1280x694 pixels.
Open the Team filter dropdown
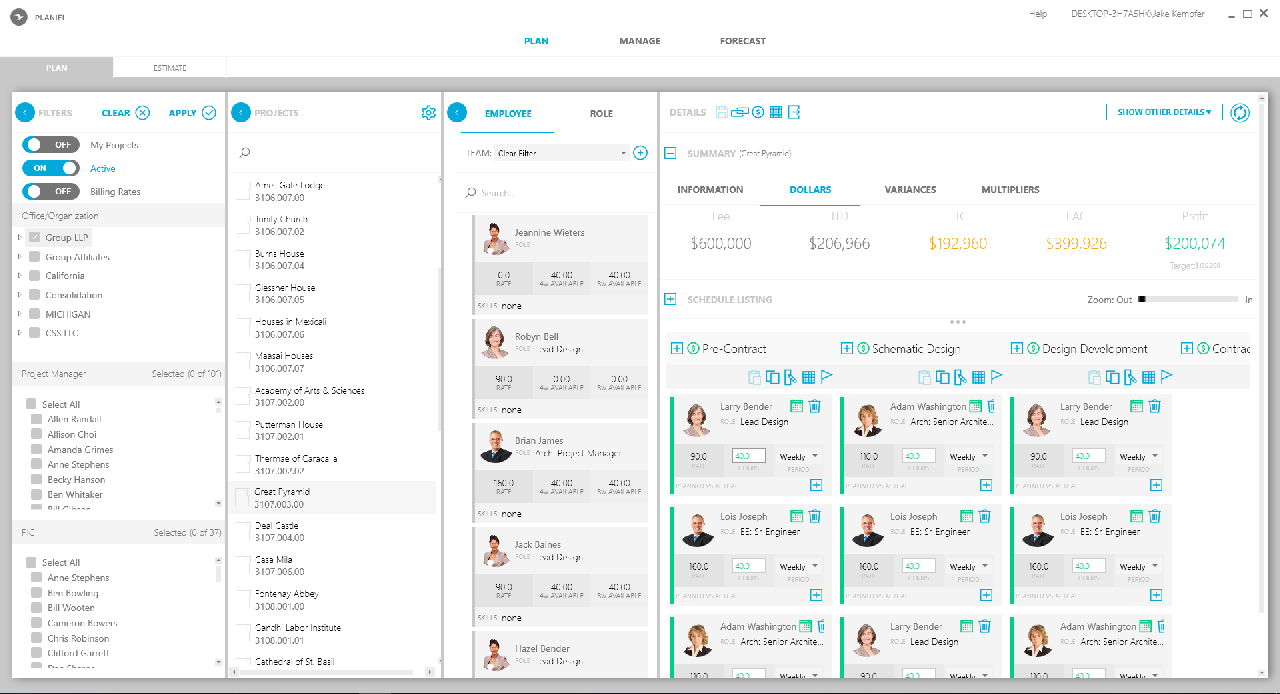561,153
